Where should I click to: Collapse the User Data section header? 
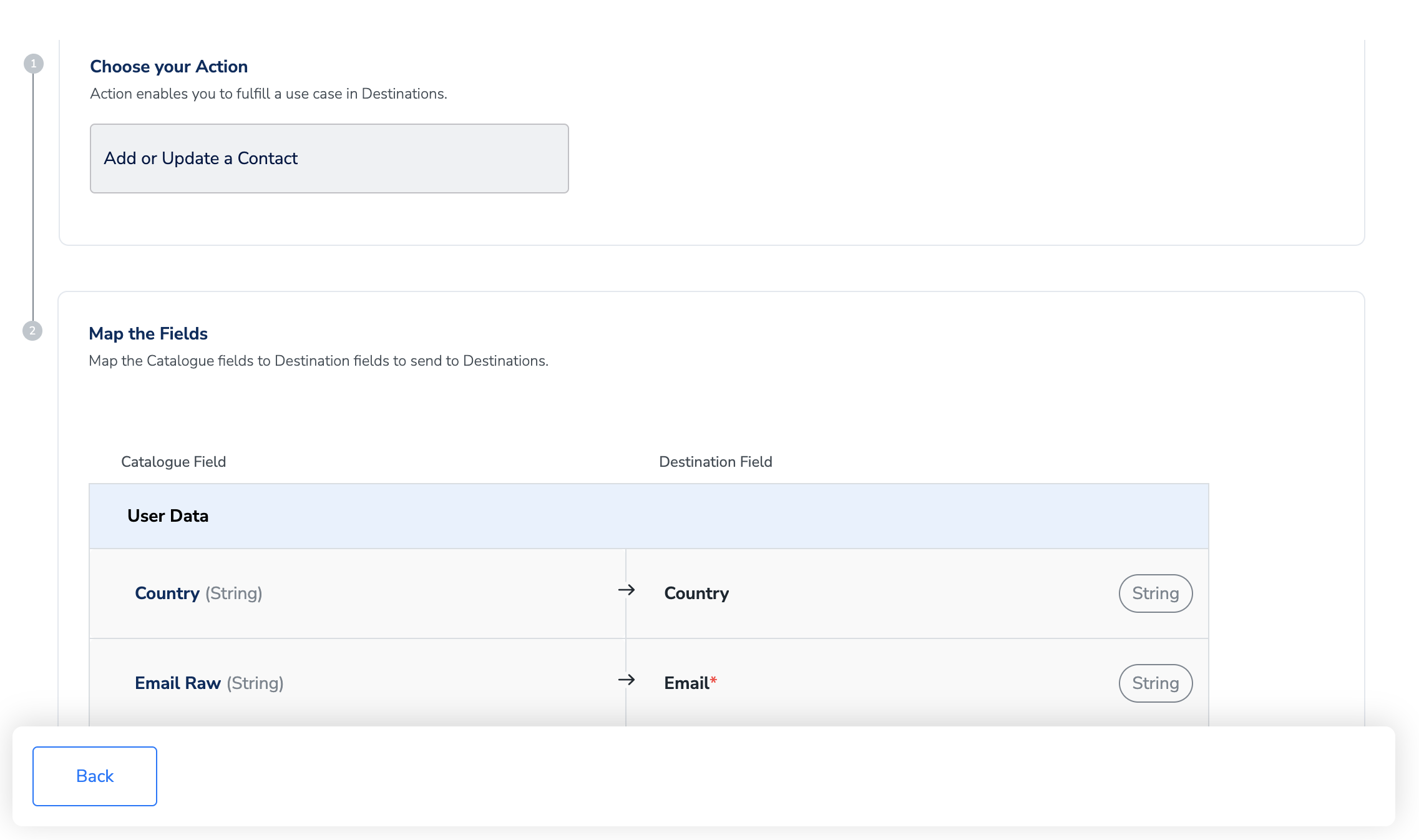[x=648, y=516]
